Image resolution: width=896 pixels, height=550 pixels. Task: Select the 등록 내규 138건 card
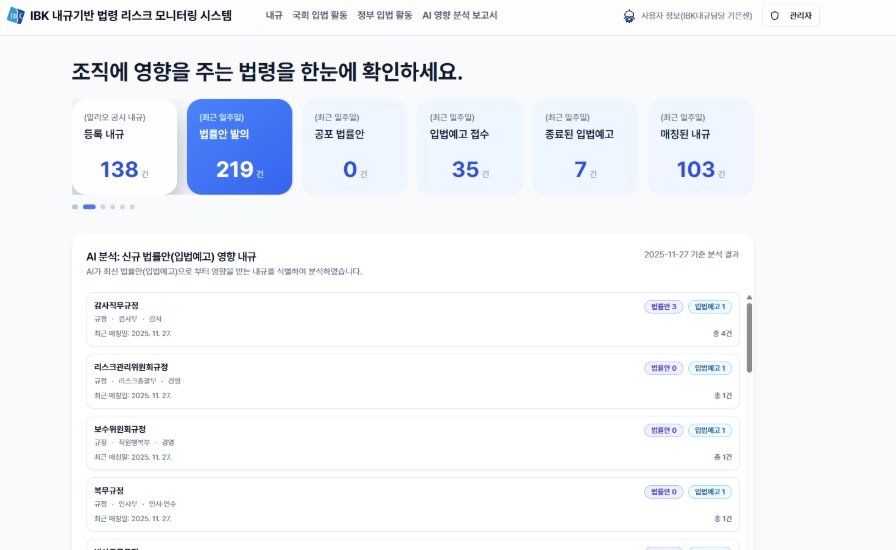click(x=124, y=146)
